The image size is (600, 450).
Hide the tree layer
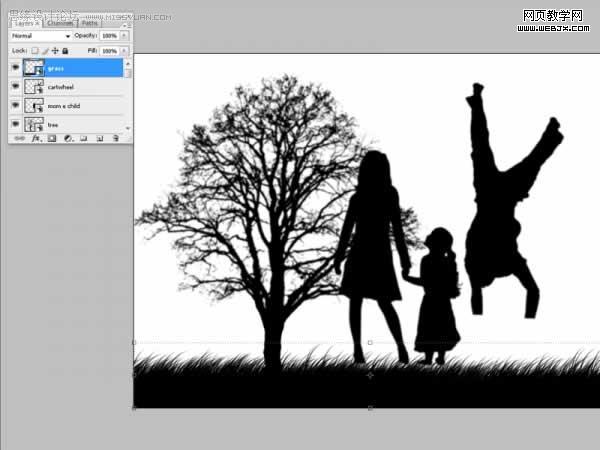coord(15,124)
